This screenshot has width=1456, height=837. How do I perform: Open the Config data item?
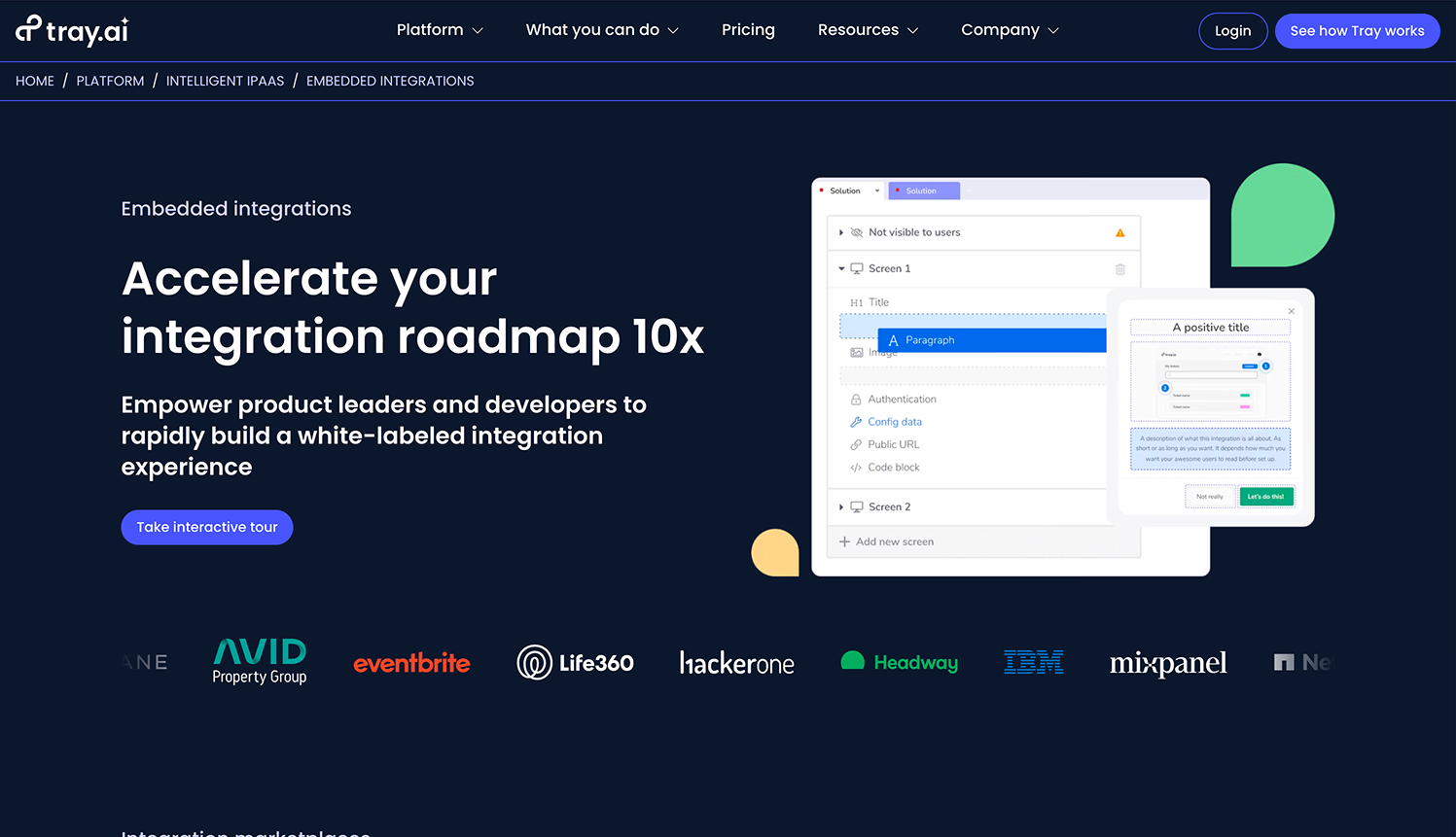885,422
